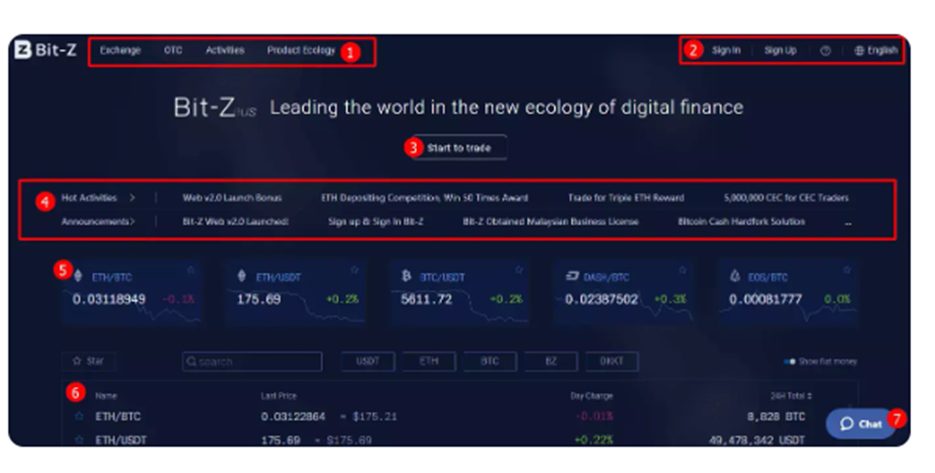The height and width of the screenshot is (473, 935).
Task: Open Sign up & Sign in Bit-Z announcement
Action: pyautogui.click(x=376, y=221)
